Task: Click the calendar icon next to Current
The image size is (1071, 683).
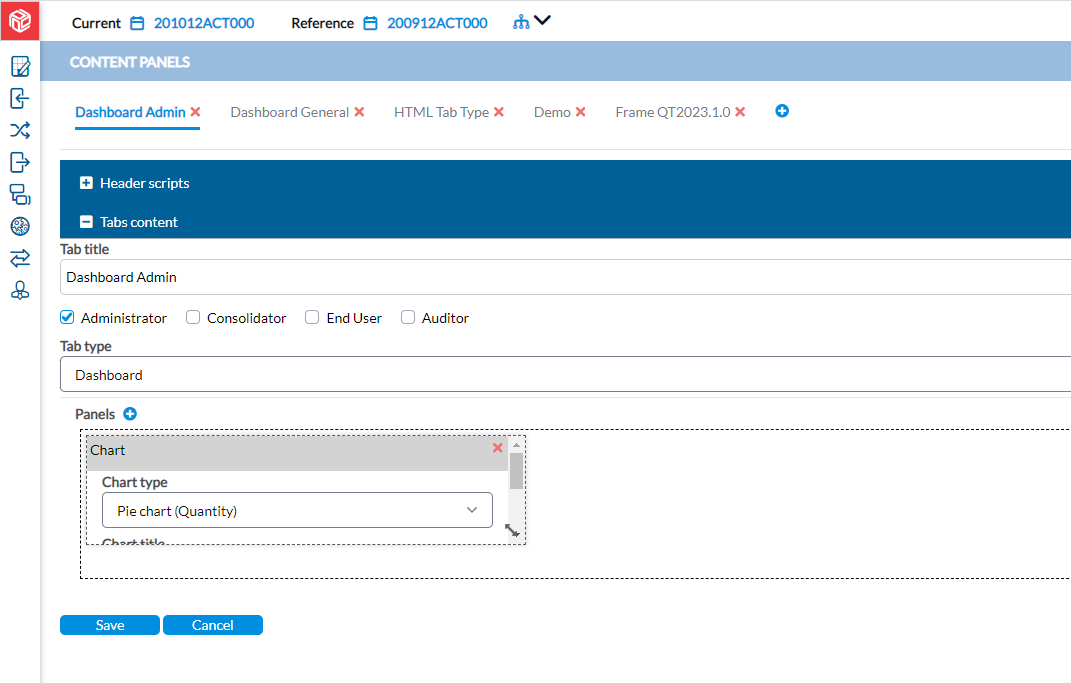Action: coord(137,23)
